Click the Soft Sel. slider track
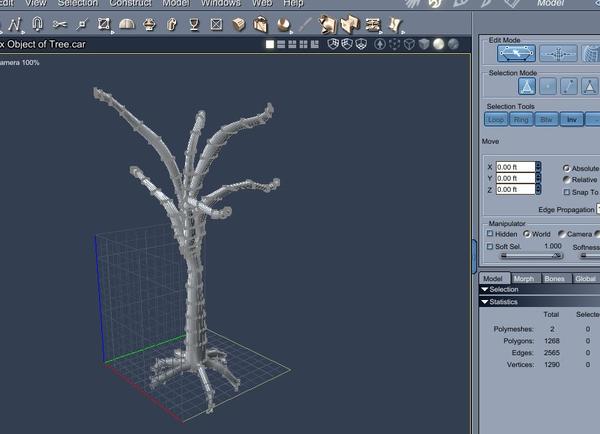Viewport: 600px width, 434px height. tap(529, 256)
